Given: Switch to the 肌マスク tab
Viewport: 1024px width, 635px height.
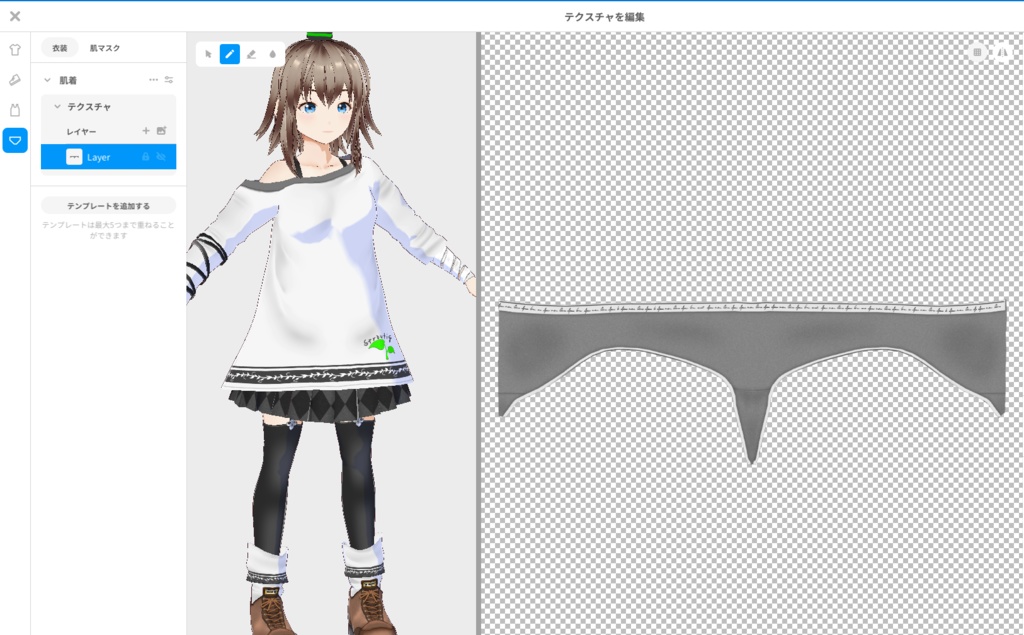Looking at the screenshot, I should (104, 48).
